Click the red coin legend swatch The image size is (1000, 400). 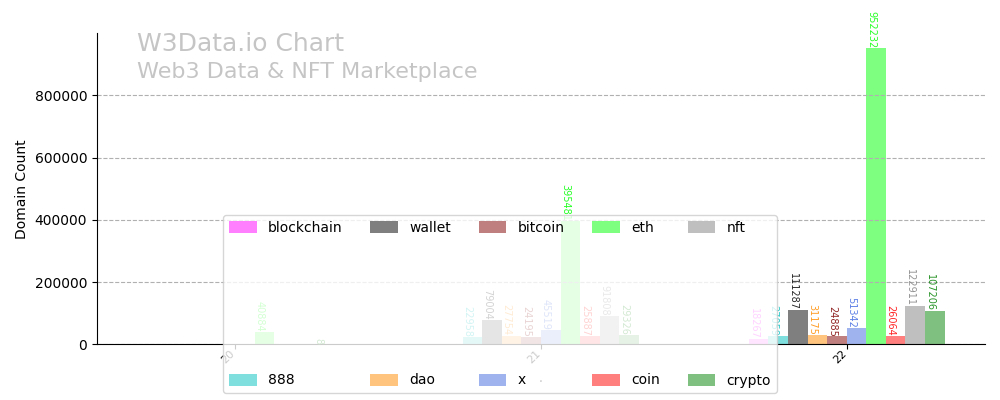606,380
